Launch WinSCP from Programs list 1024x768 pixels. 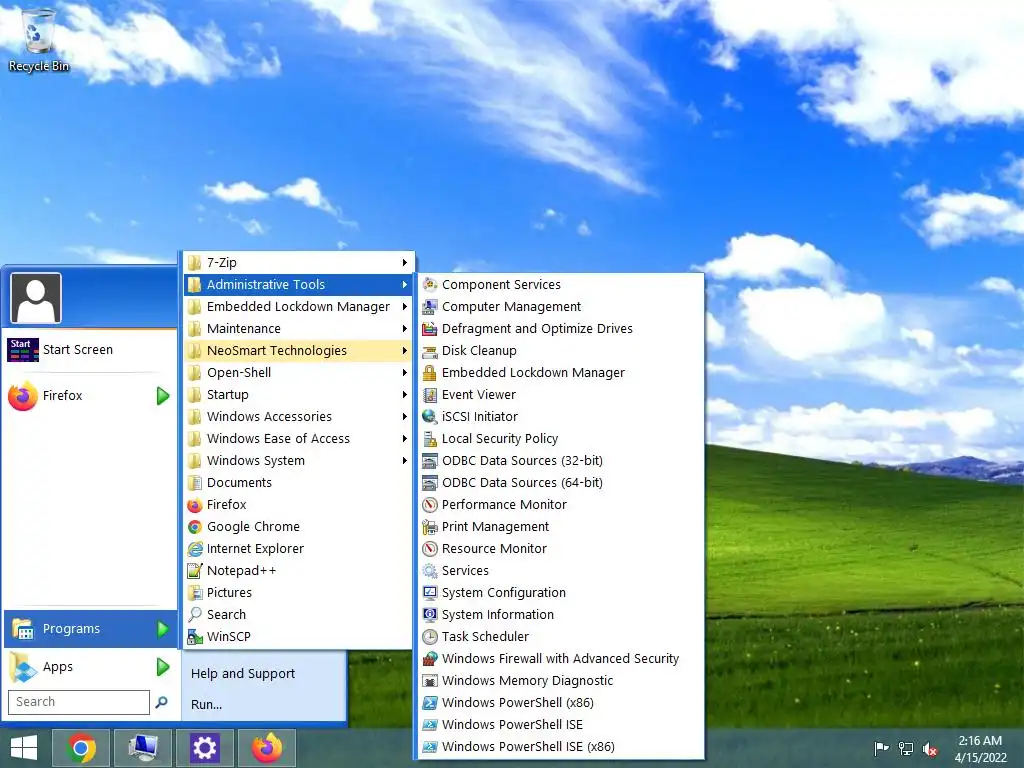[298, 636]
